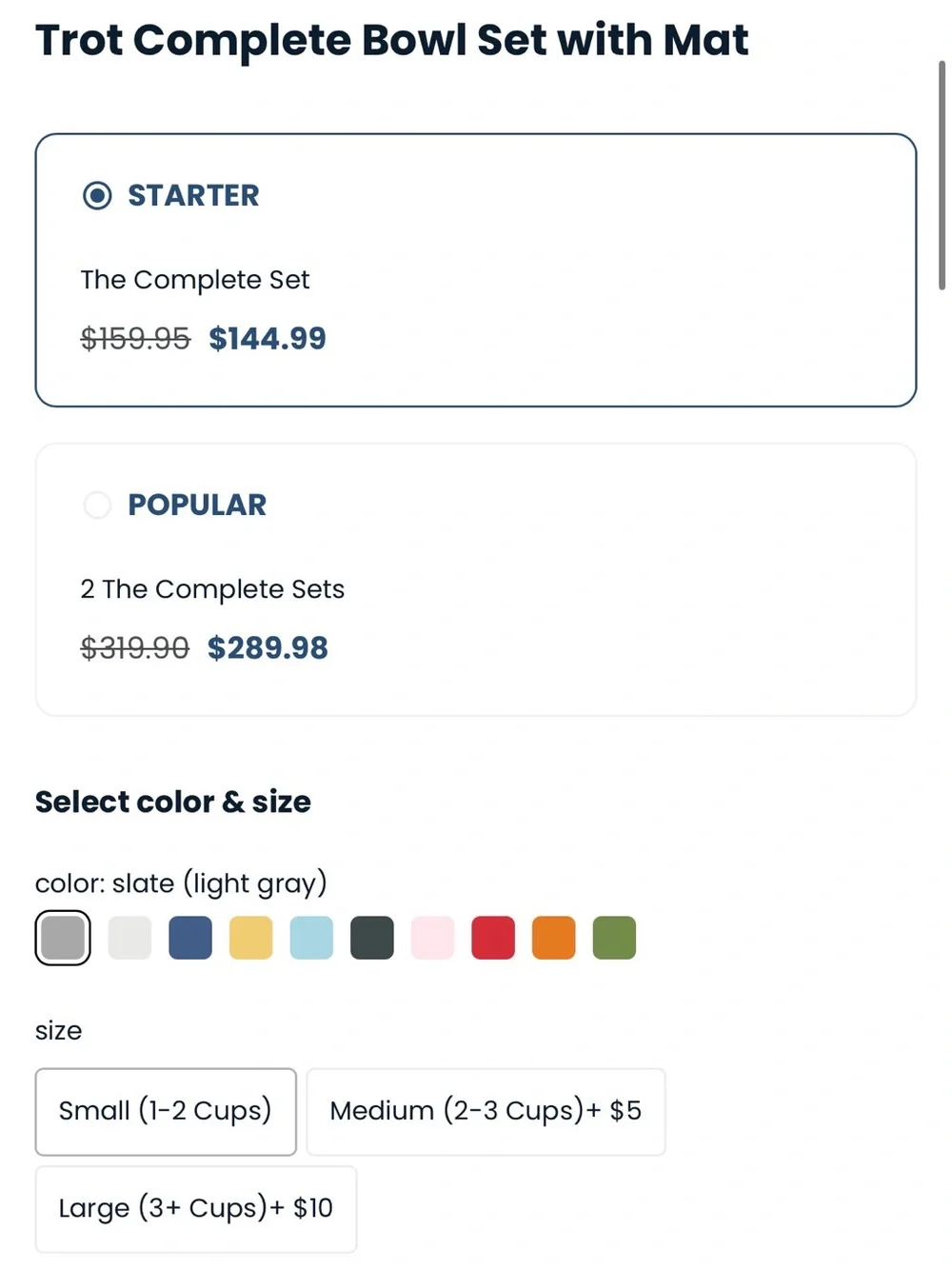The height and width of the screenshot is (1269, 952).
Task: Pick the red color swatch
Action: [493, 938]
